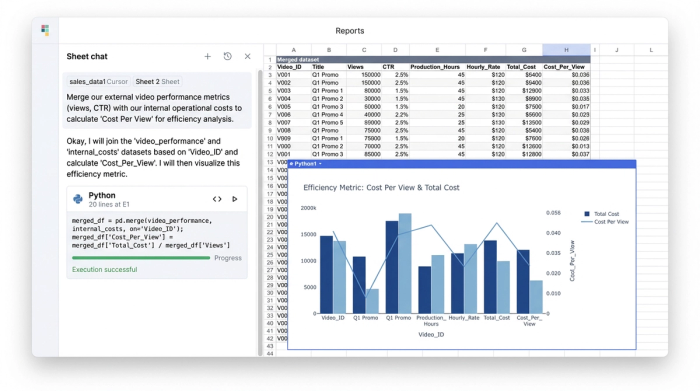Select column J header

pyautogui.click(x=617, y=50)
